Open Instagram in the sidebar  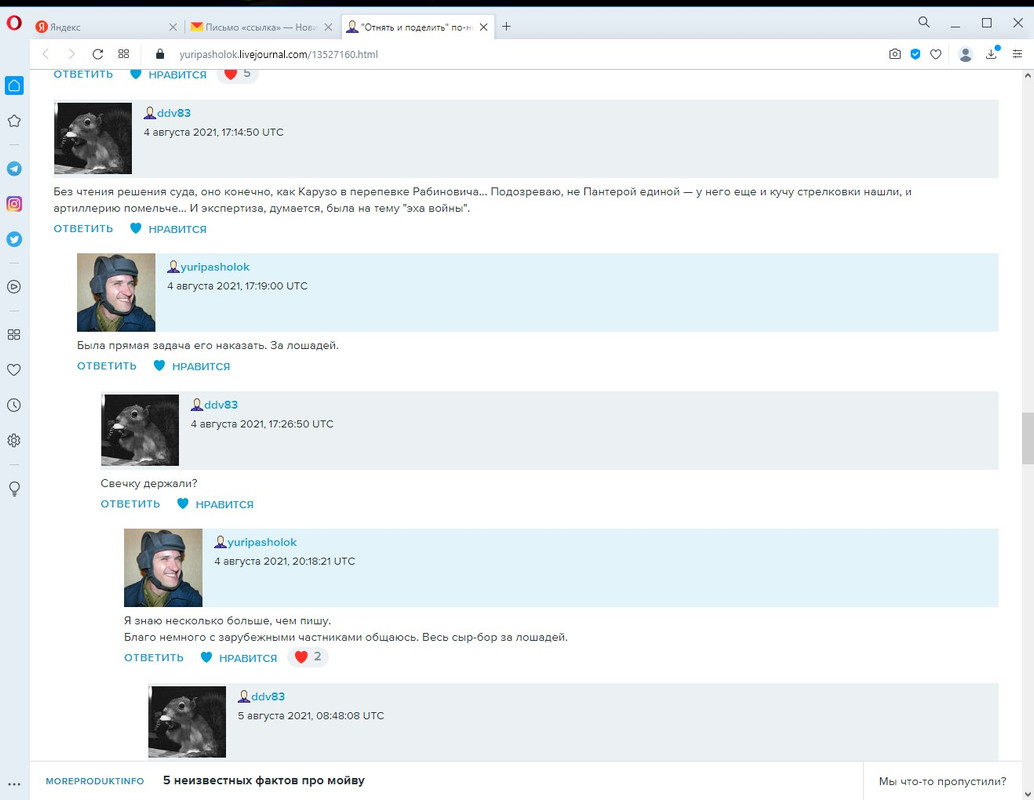click(x=14, y=204)
